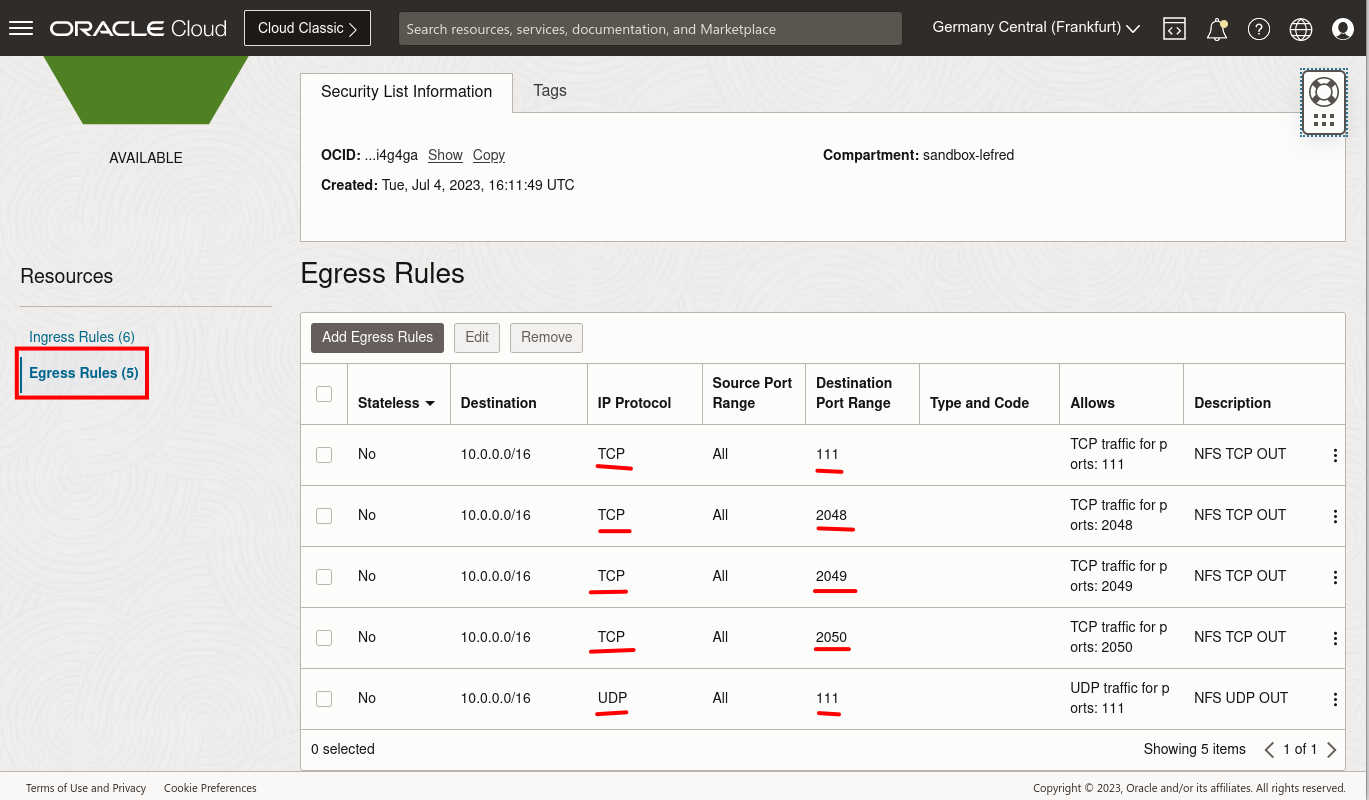Open notifications via the bell icon

click(1216, 28)
